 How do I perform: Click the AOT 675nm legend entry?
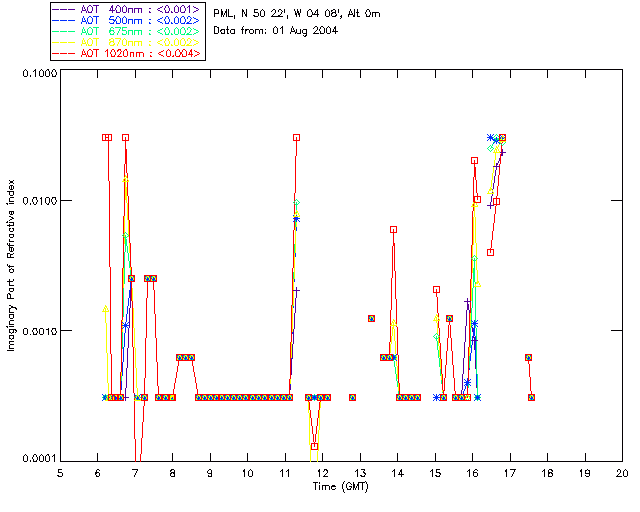(127, 31)
